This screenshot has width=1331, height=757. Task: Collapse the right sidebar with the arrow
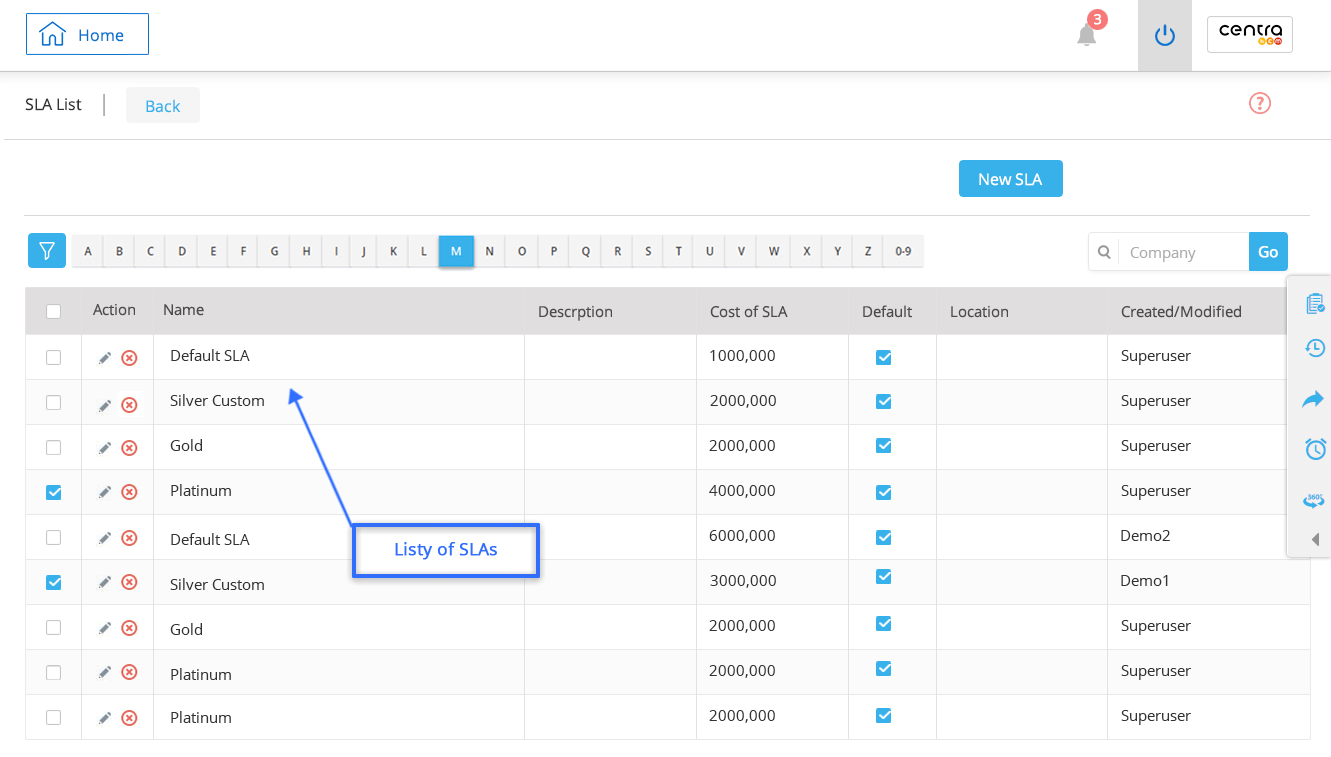point(1311,539)
